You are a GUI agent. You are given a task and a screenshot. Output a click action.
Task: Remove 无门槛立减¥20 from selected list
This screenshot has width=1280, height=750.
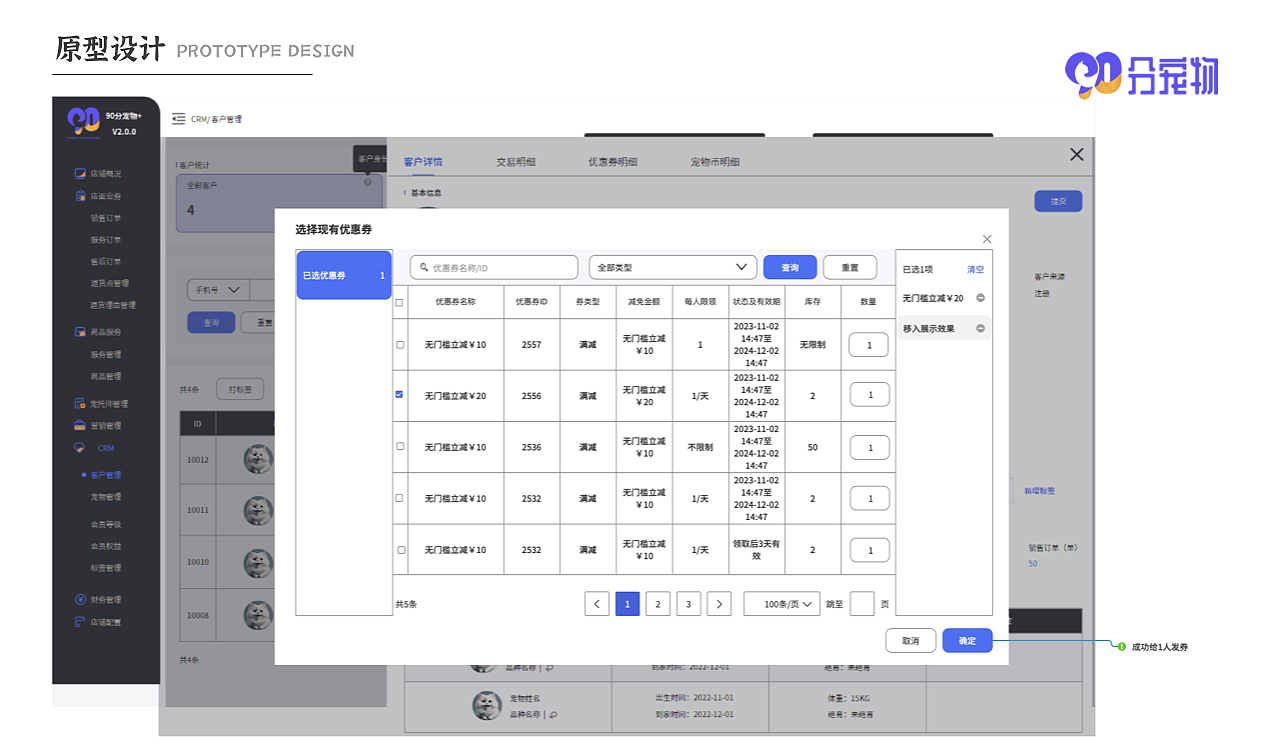980,298
